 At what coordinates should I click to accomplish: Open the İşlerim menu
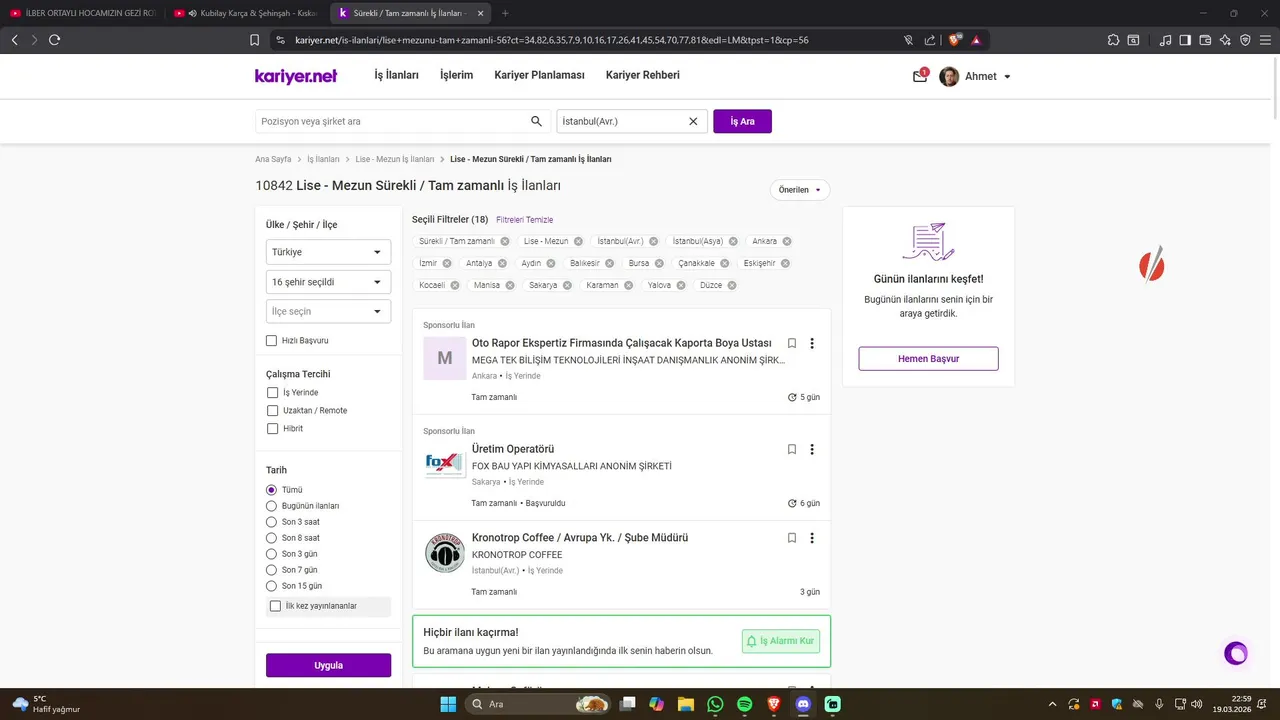click(x=456, y=75)
